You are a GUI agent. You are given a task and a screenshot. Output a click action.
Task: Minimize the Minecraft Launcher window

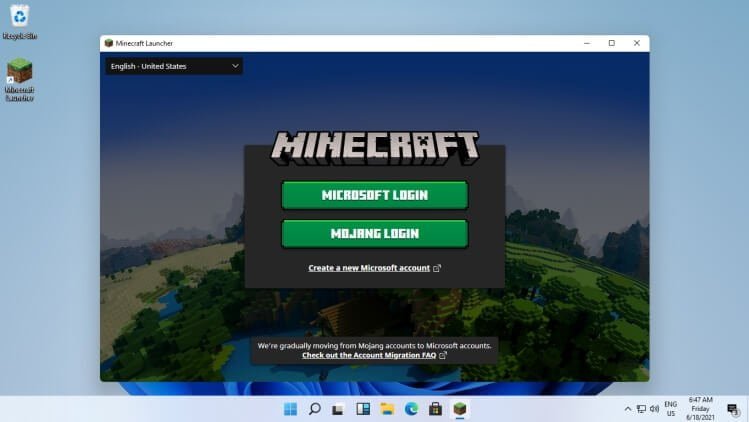point(587,43)
